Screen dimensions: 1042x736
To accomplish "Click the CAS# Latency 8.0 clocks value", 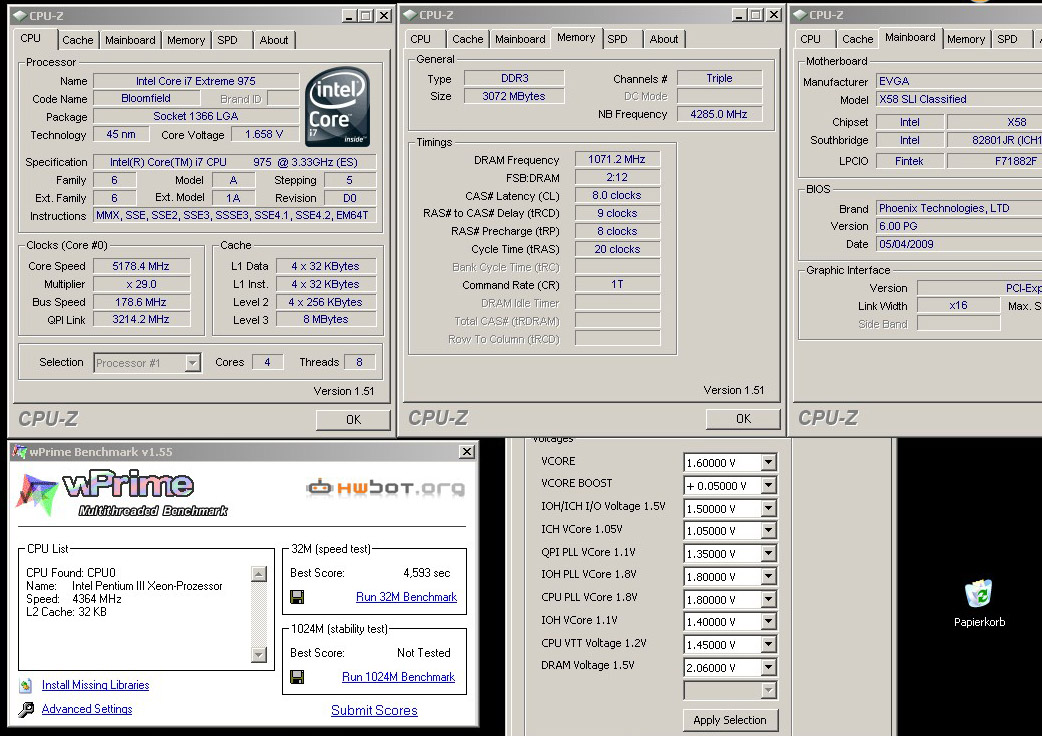I will [x=617, y=195].
